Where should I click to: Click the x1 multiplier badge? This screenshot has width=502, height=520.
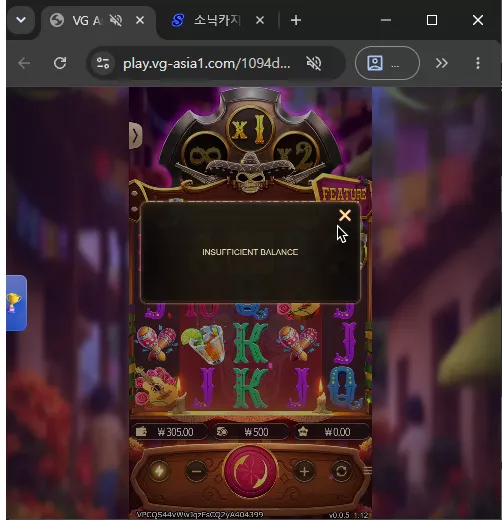(x=250, y=129)
